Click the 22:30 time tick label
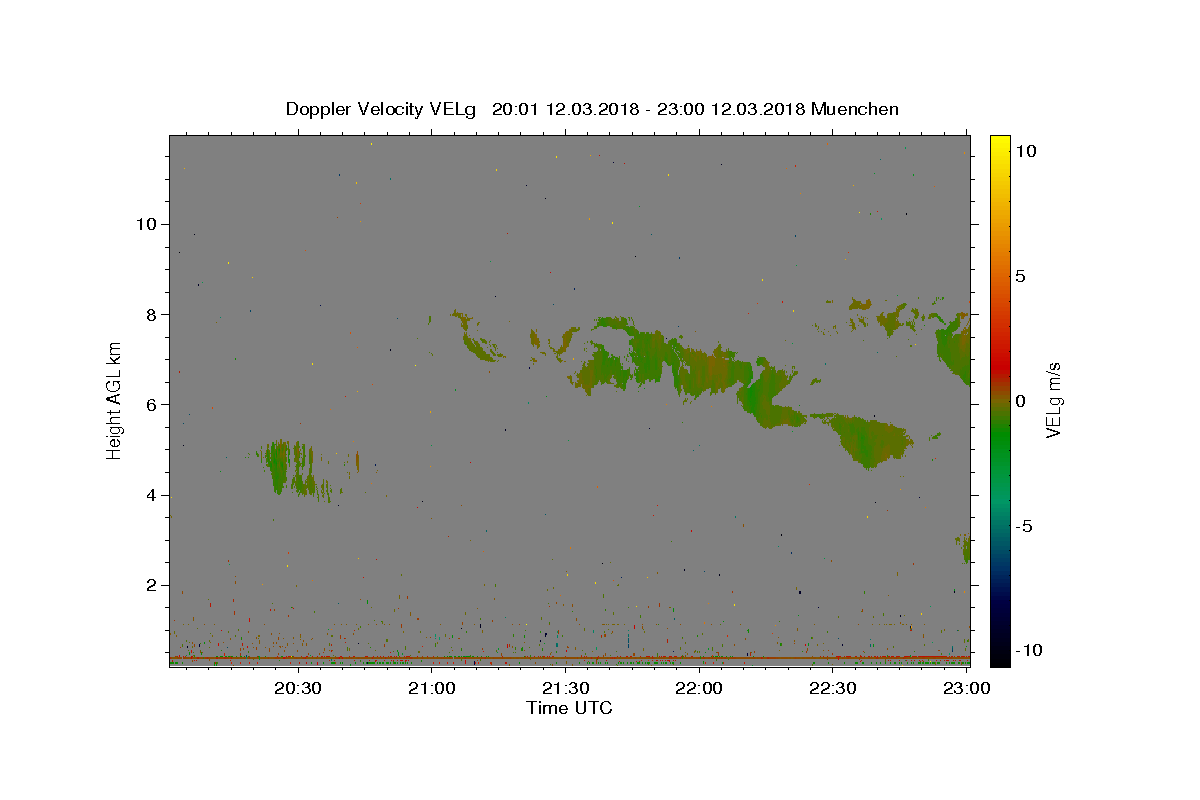The height and width of the screenshot is (800, 1200). [832, 688]
